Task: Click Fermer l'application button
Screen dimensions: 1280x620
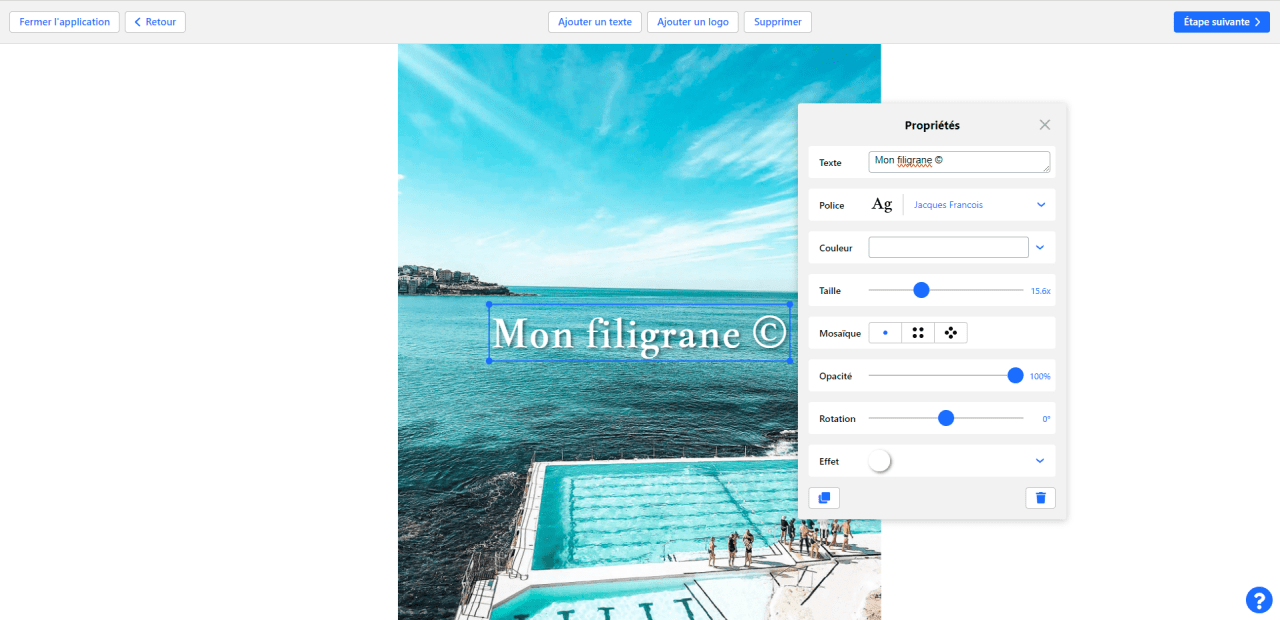Action: [x=65, y=22]
